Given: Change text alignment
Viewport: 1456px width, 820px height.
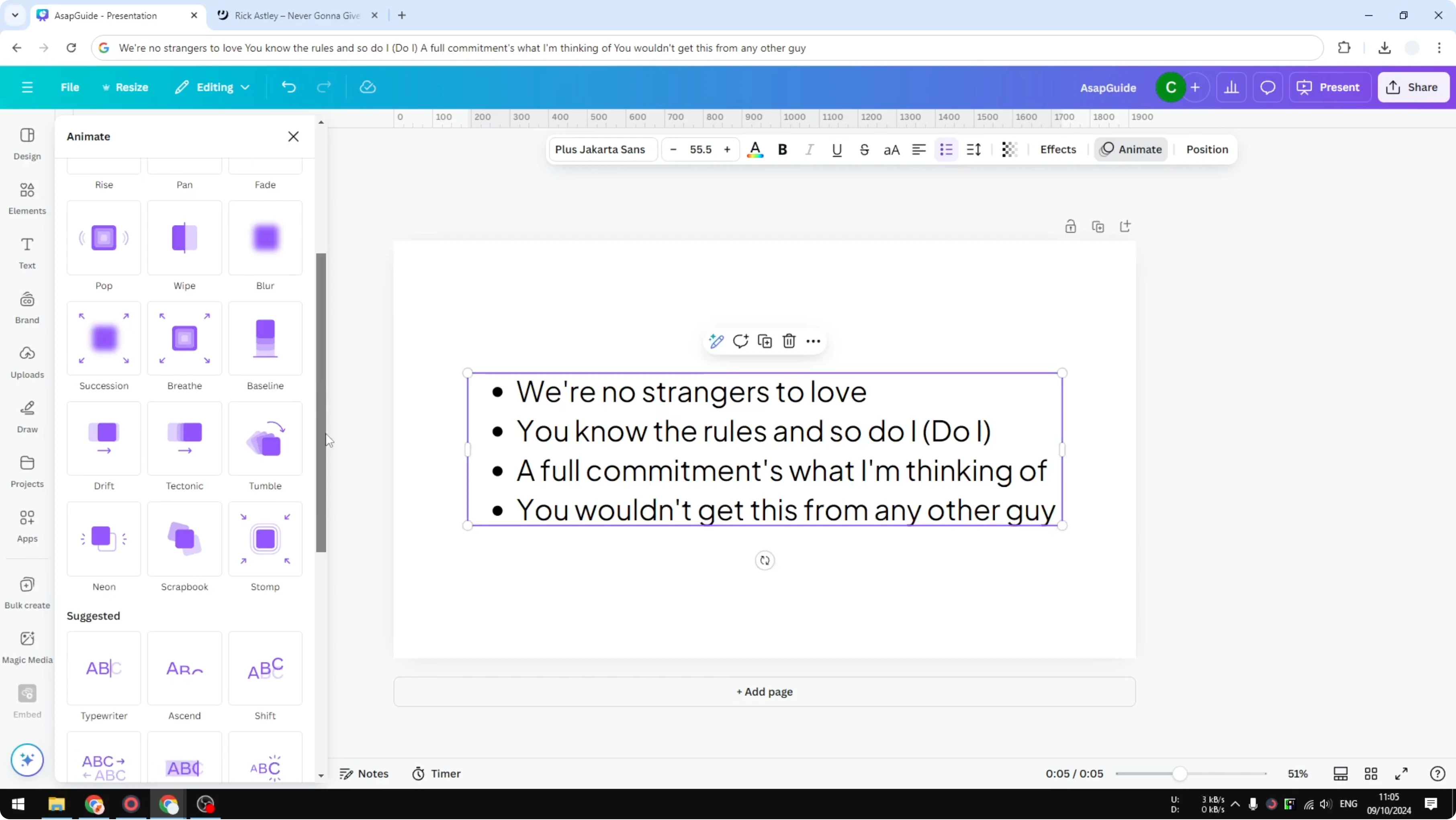Looking at the screenshot, I should coord(919,150).
